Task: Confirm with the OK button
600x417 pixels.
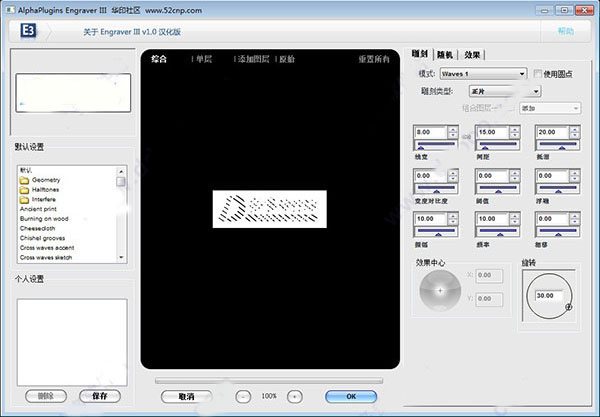Action: click(351, 397)
